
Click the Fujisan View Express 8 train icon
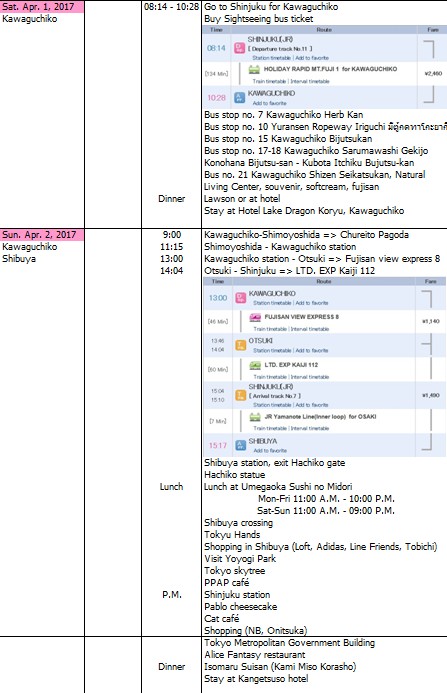[x=255, y=317]
